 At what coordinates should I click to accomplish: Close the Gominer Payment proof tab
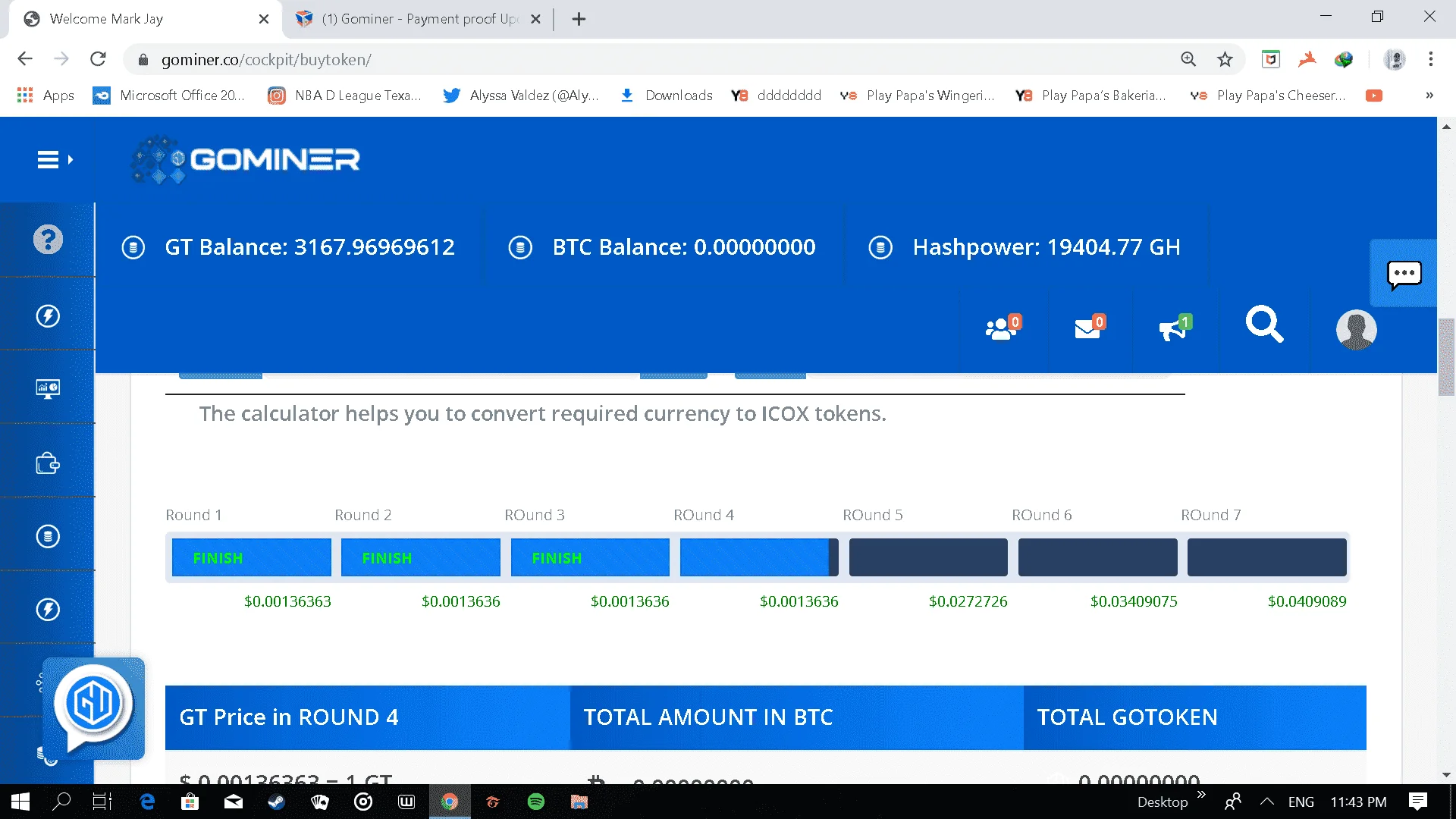point(535,19)
